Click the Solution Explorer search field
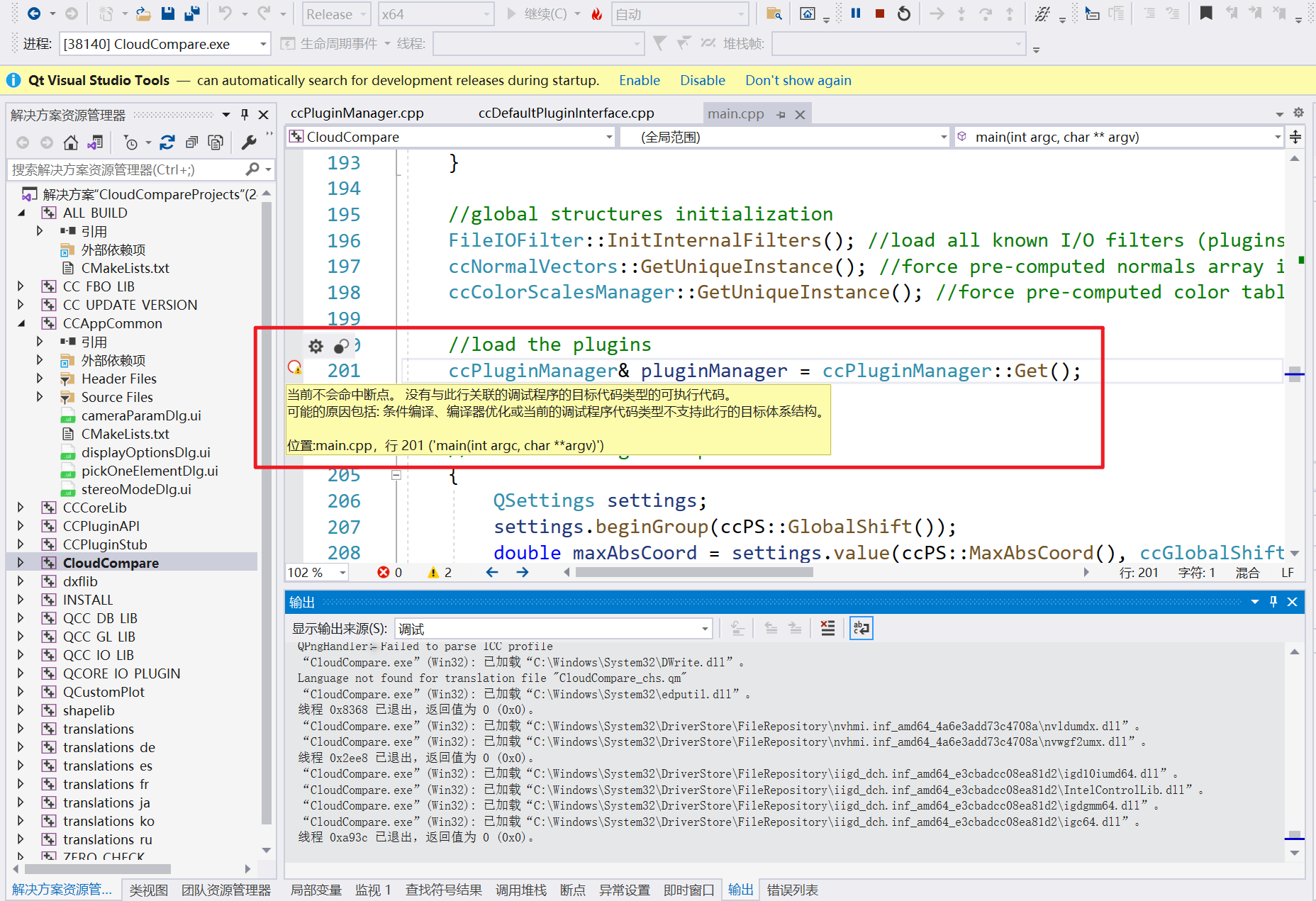Viewport: 1316px width, 901px height. pyautogui.click(x=126, y=169)
